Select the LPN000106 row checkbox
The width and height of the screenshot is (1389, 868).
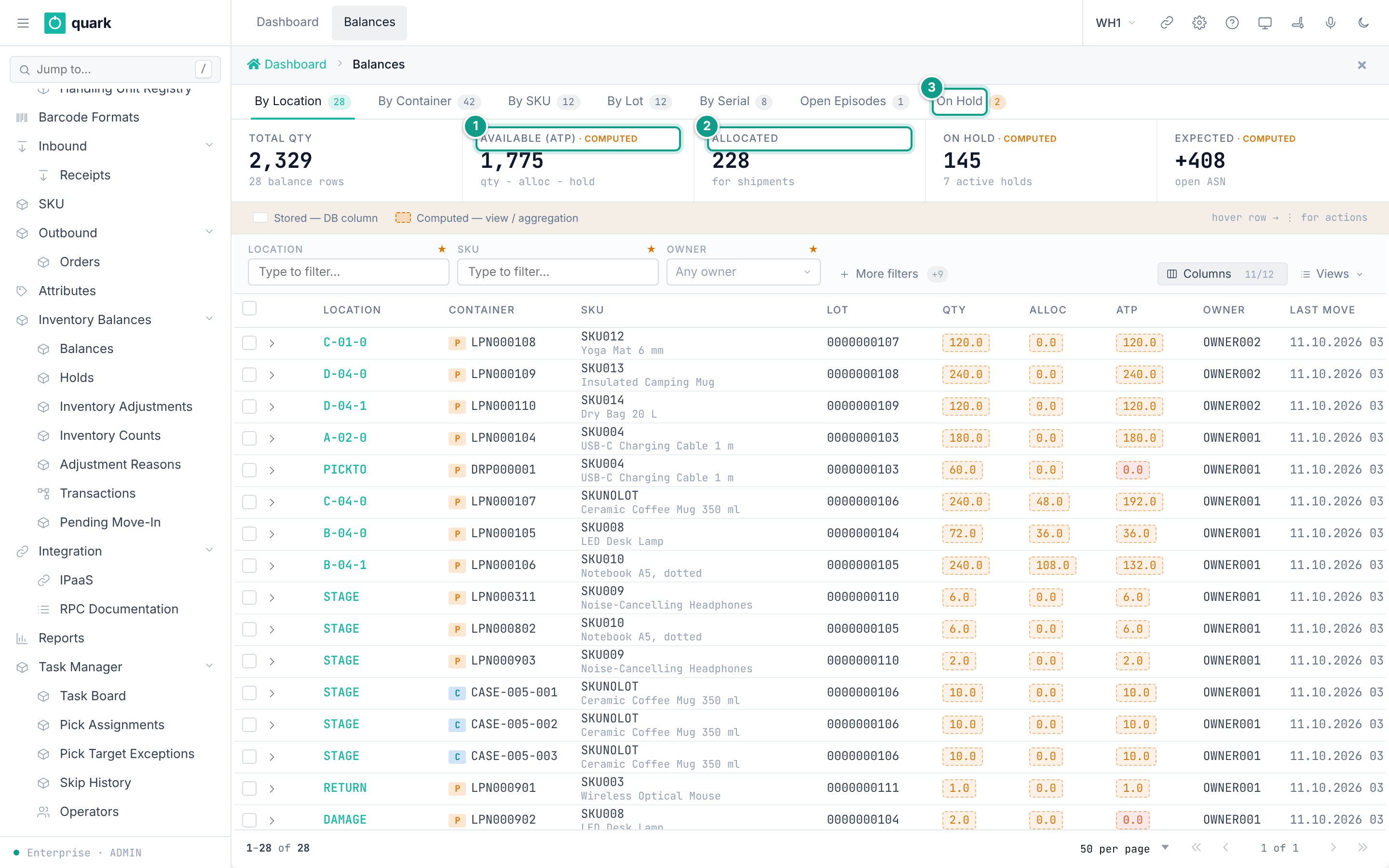click(x=249, y=566)
